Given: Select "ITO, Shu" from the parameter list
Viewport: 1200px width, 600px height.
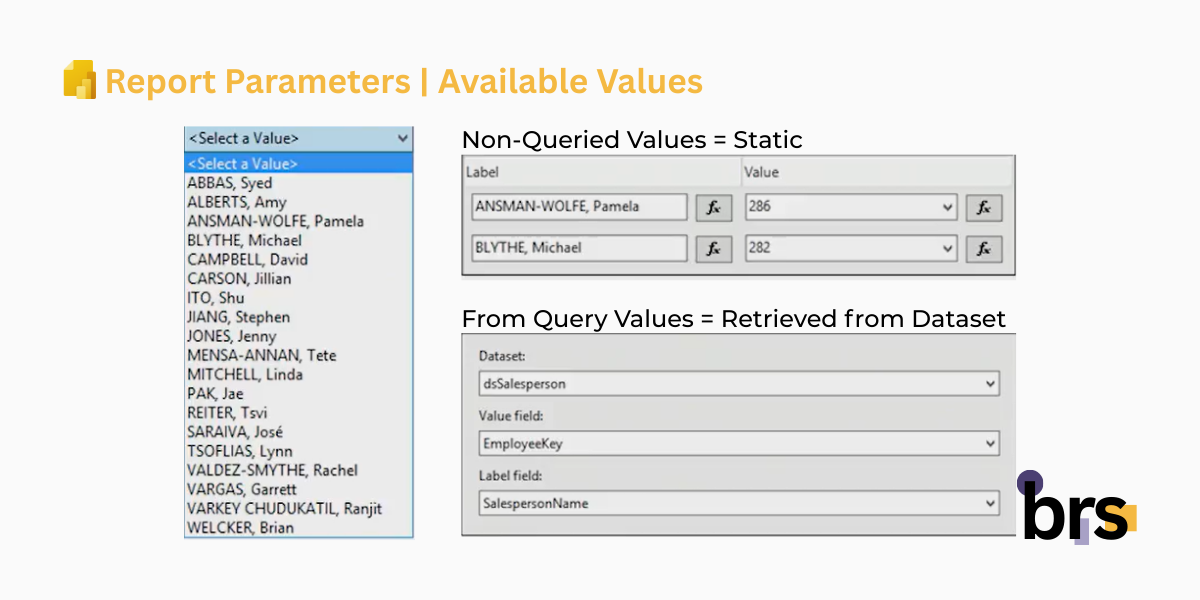Looking at the screenshot, I should coord(215,297).
